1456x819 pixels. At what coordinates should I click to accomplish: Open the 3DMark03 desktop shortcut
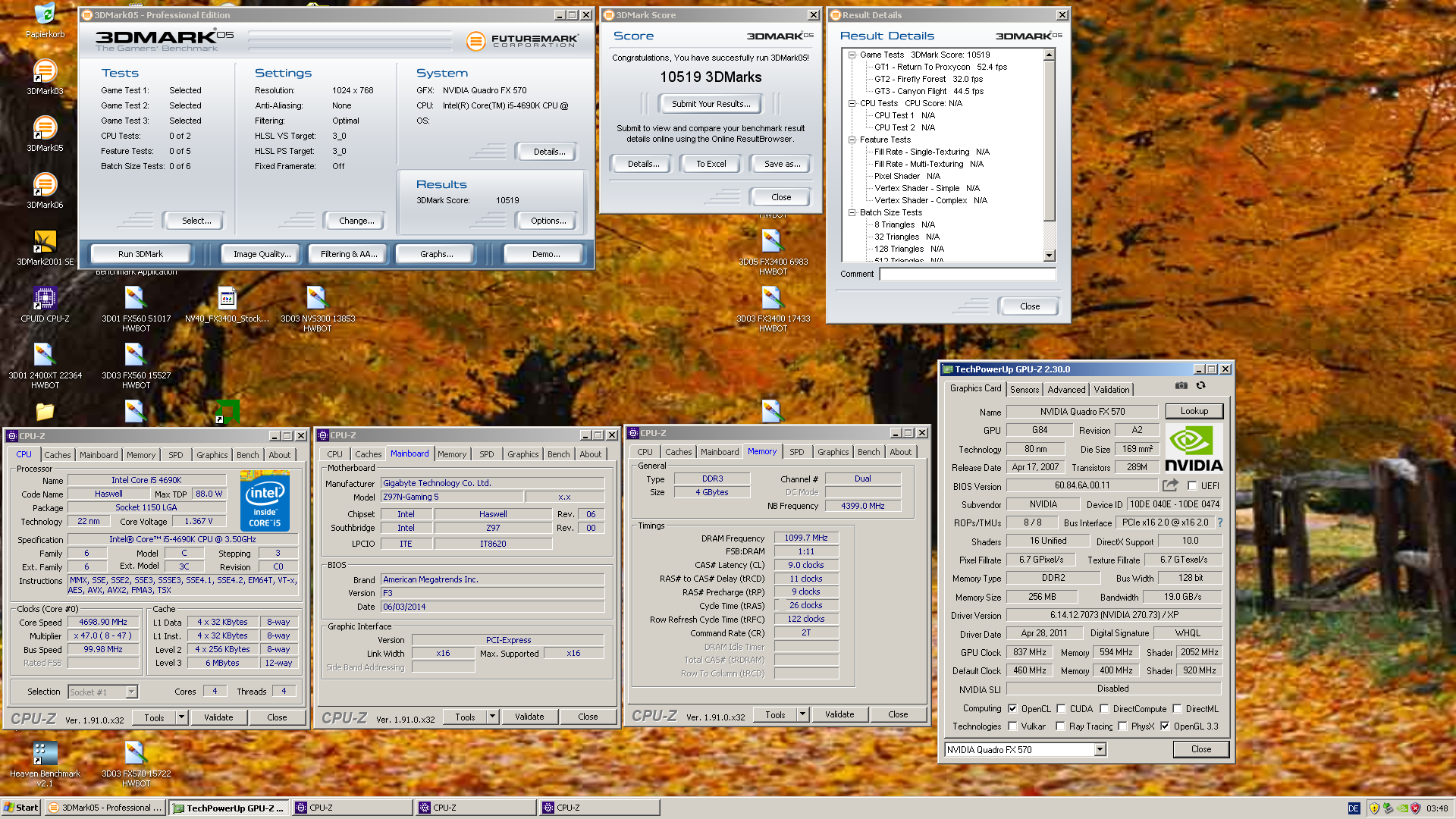tap(45, 77)
